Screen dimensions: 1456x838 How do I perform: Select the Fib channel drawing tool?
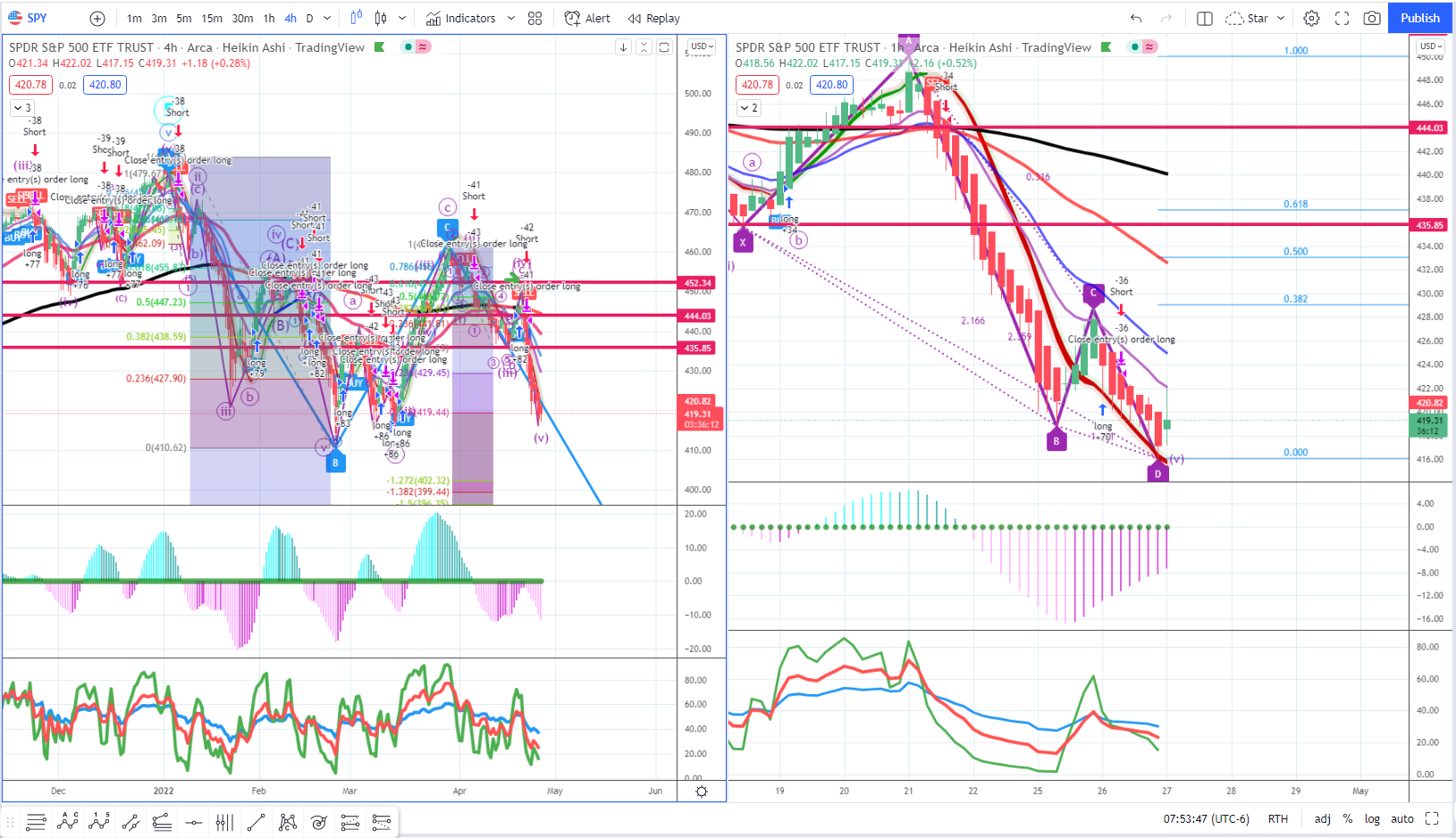coord(349,822)
